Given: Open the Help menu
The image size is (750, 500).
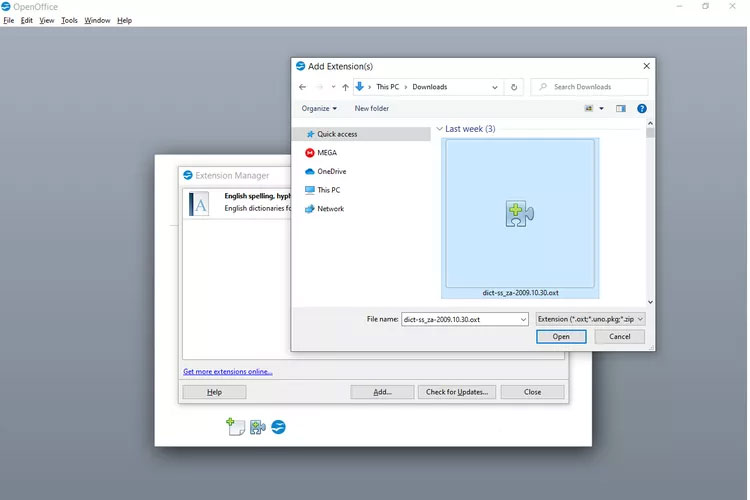Looking at the screenshot, I should tap(124, 21).
